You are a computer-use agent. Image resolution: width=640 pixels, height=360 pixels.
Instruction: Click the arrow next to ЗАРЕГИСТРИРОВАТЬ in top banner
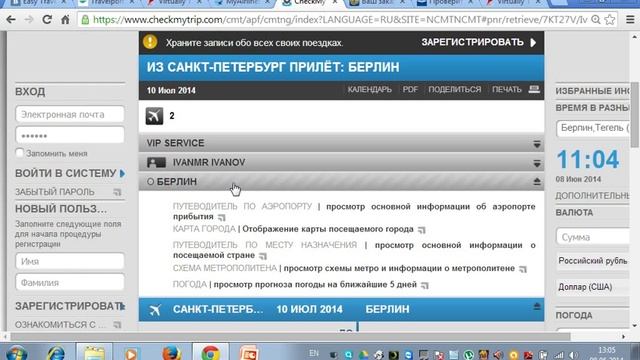point(533,42)
